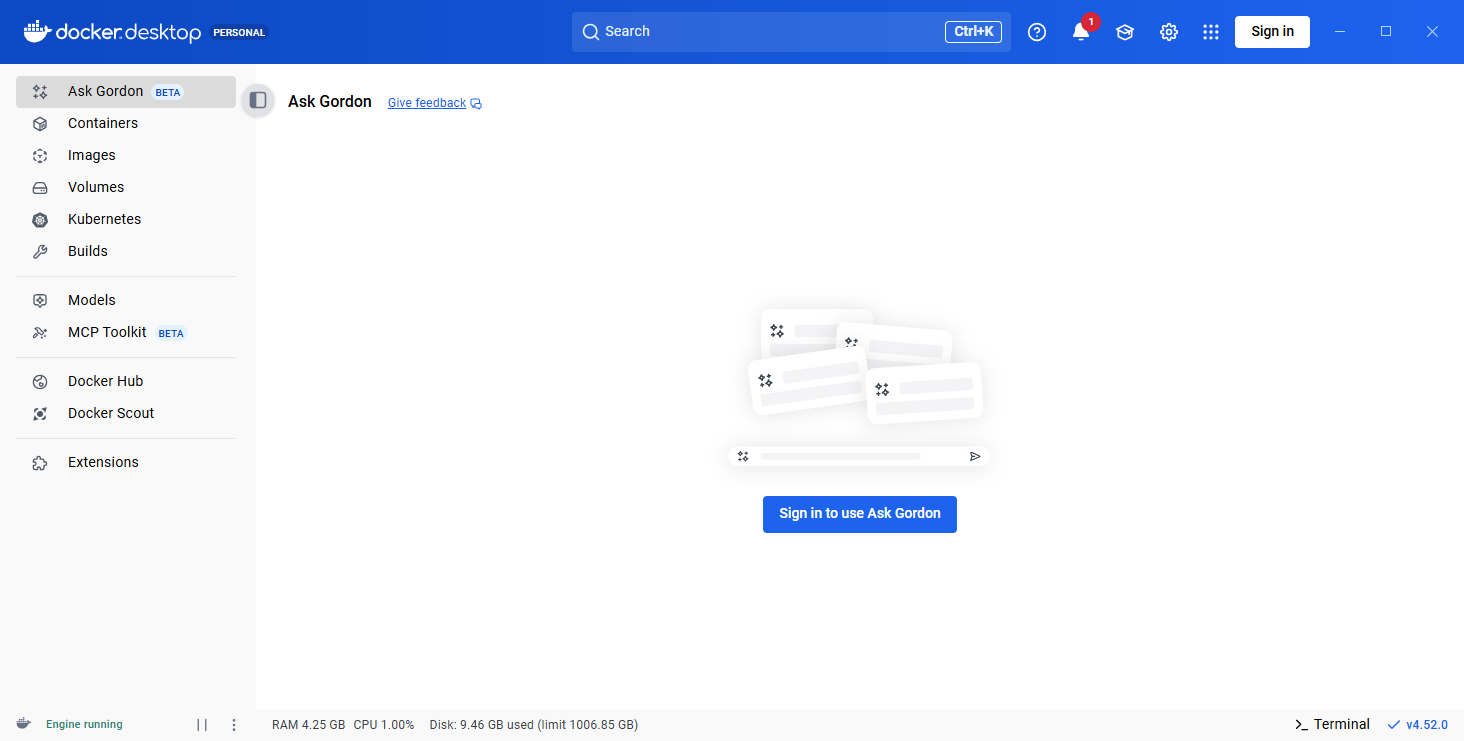Click the Terminal prompt icon
Image resolution: width=1464 pixels, height=741 pixels.
click(x=1301, y=725)
